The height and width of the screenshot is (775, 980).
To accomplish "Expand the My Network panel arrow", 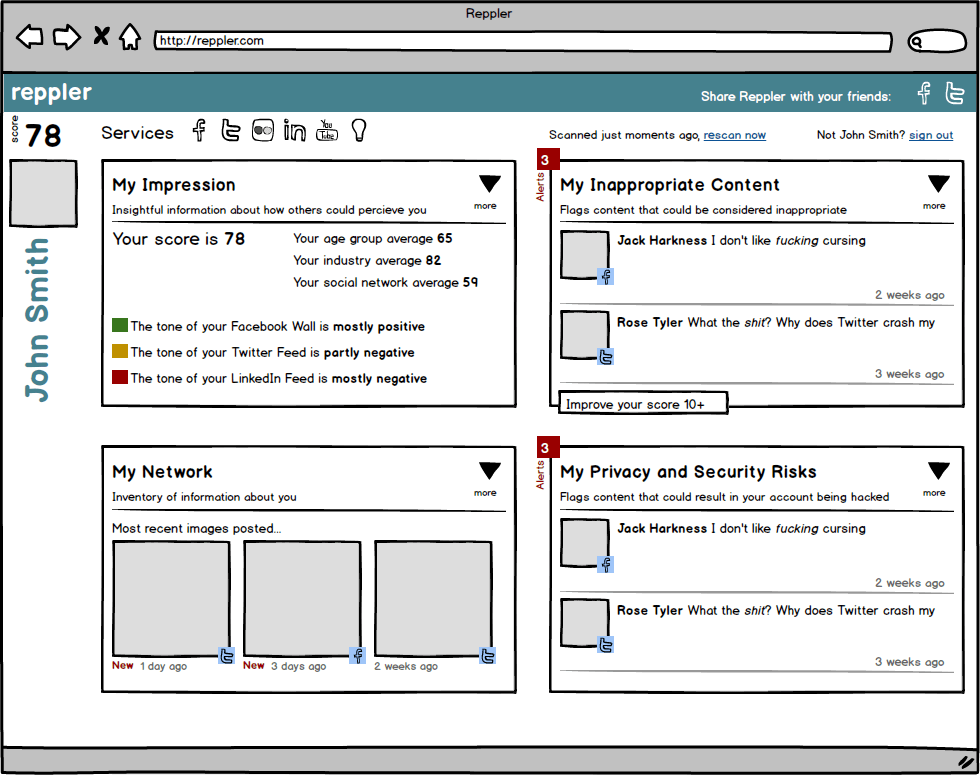I will point(489,471).
